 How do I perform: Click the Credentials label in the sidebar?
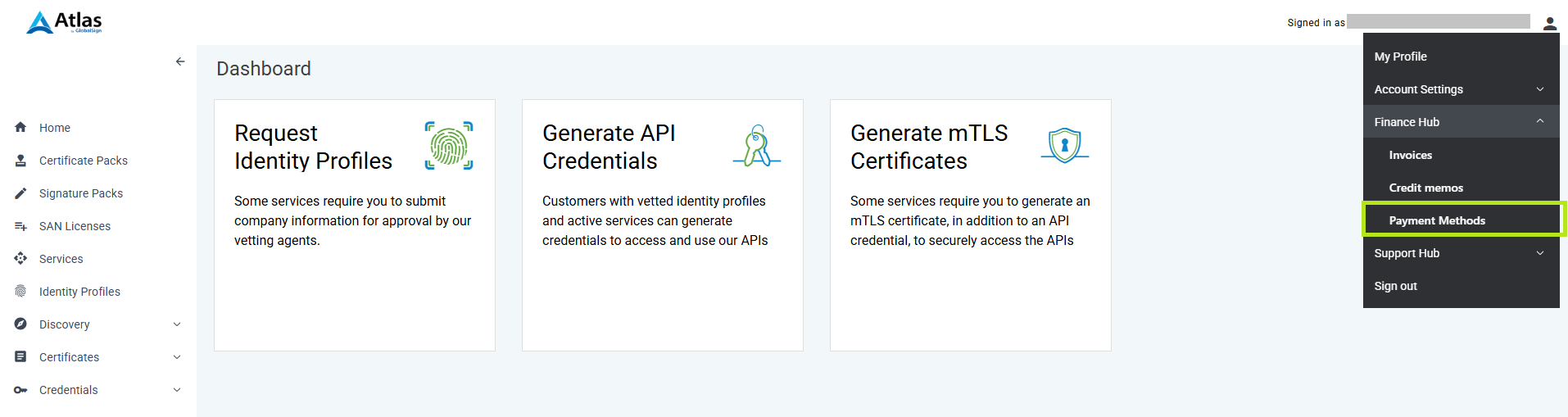click(x=68, y=390)
